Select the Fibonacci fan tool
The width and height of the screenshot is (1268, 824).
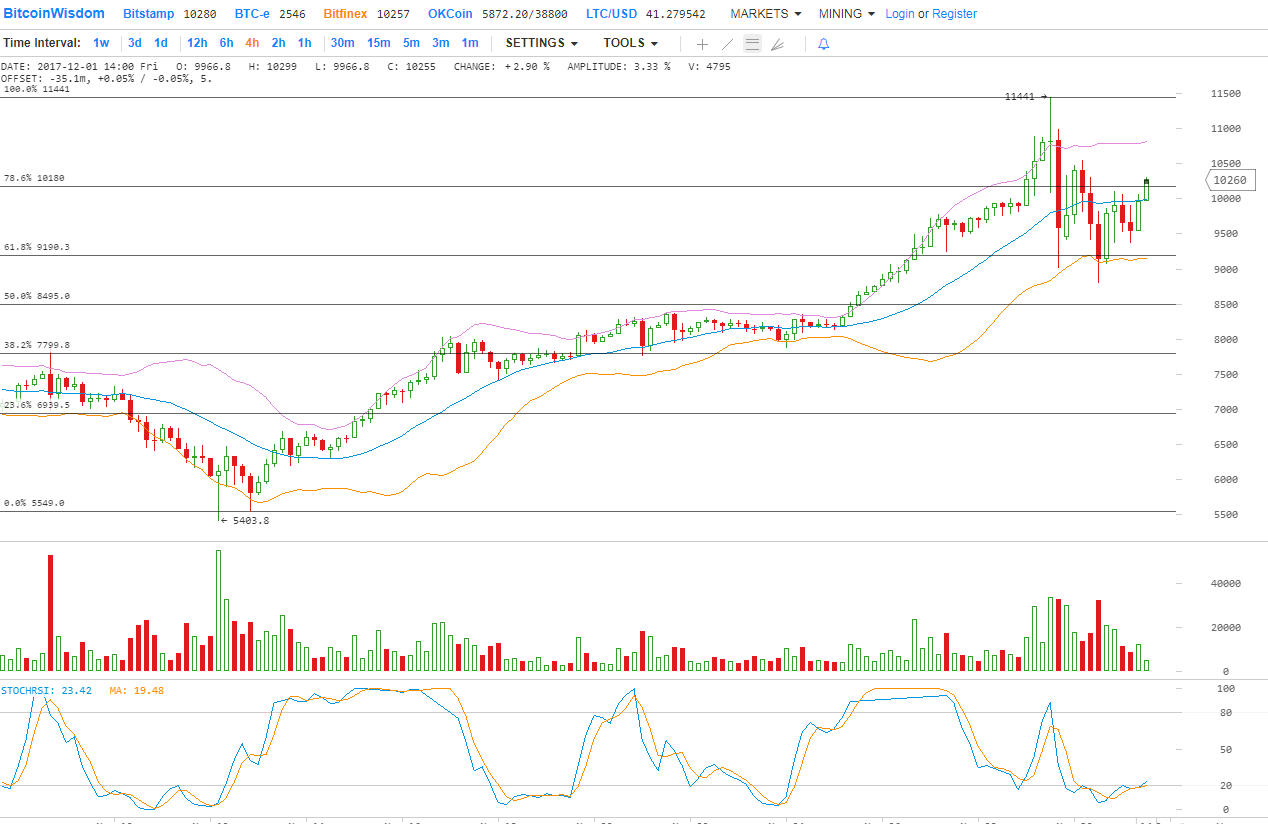(777, 44)
